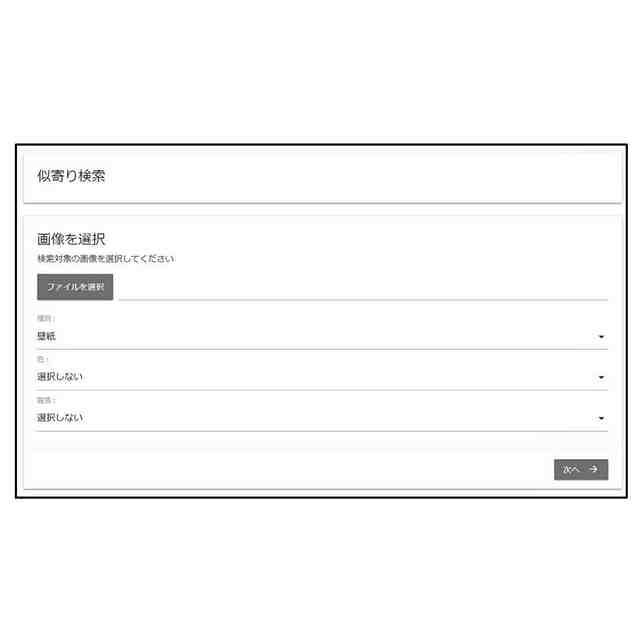Click the 色 field label
Image resolution: width=640 pixels, height=640 pixels.
click(42, 359)
